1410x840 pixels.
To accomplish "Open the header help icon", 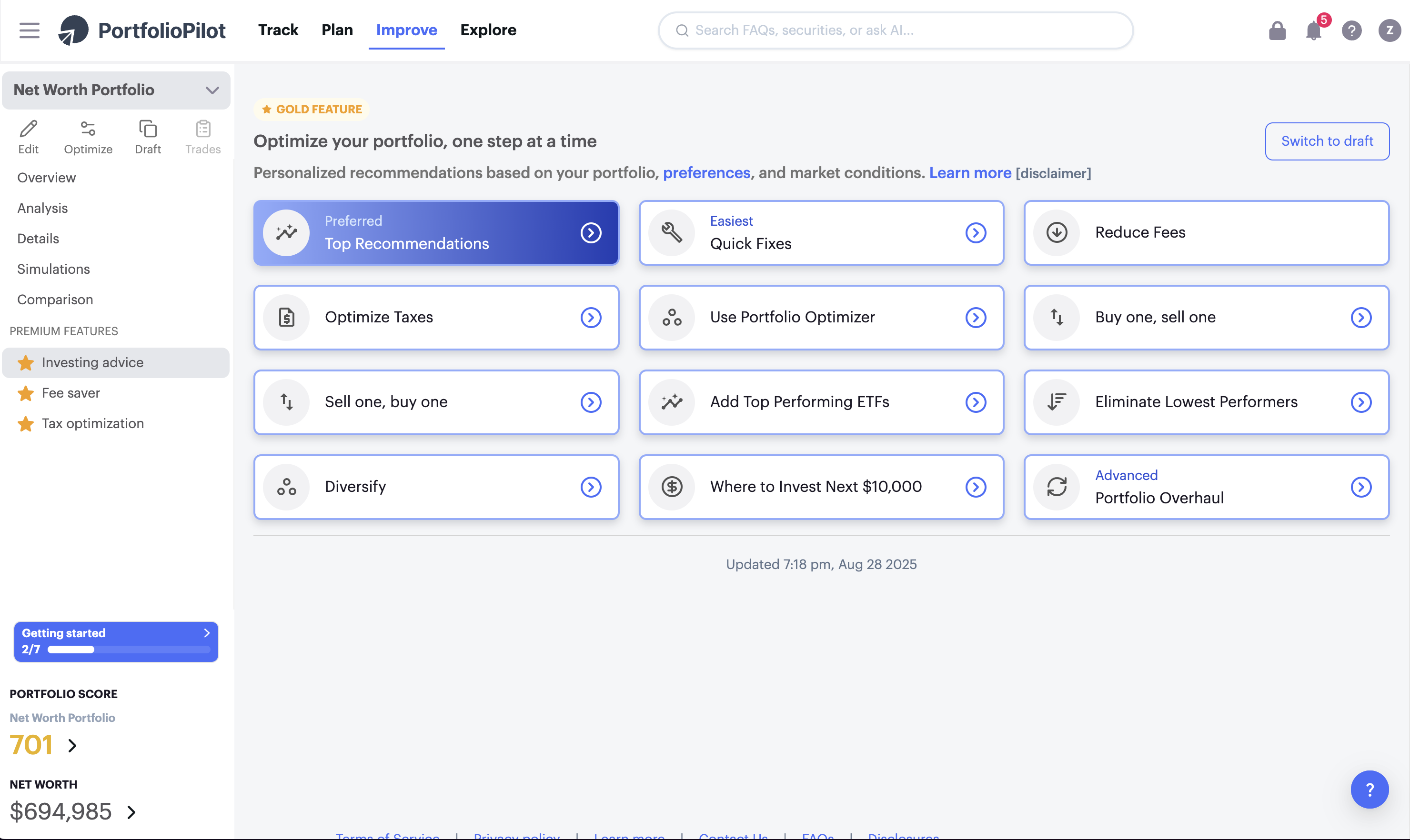I will coord(1352,30).
